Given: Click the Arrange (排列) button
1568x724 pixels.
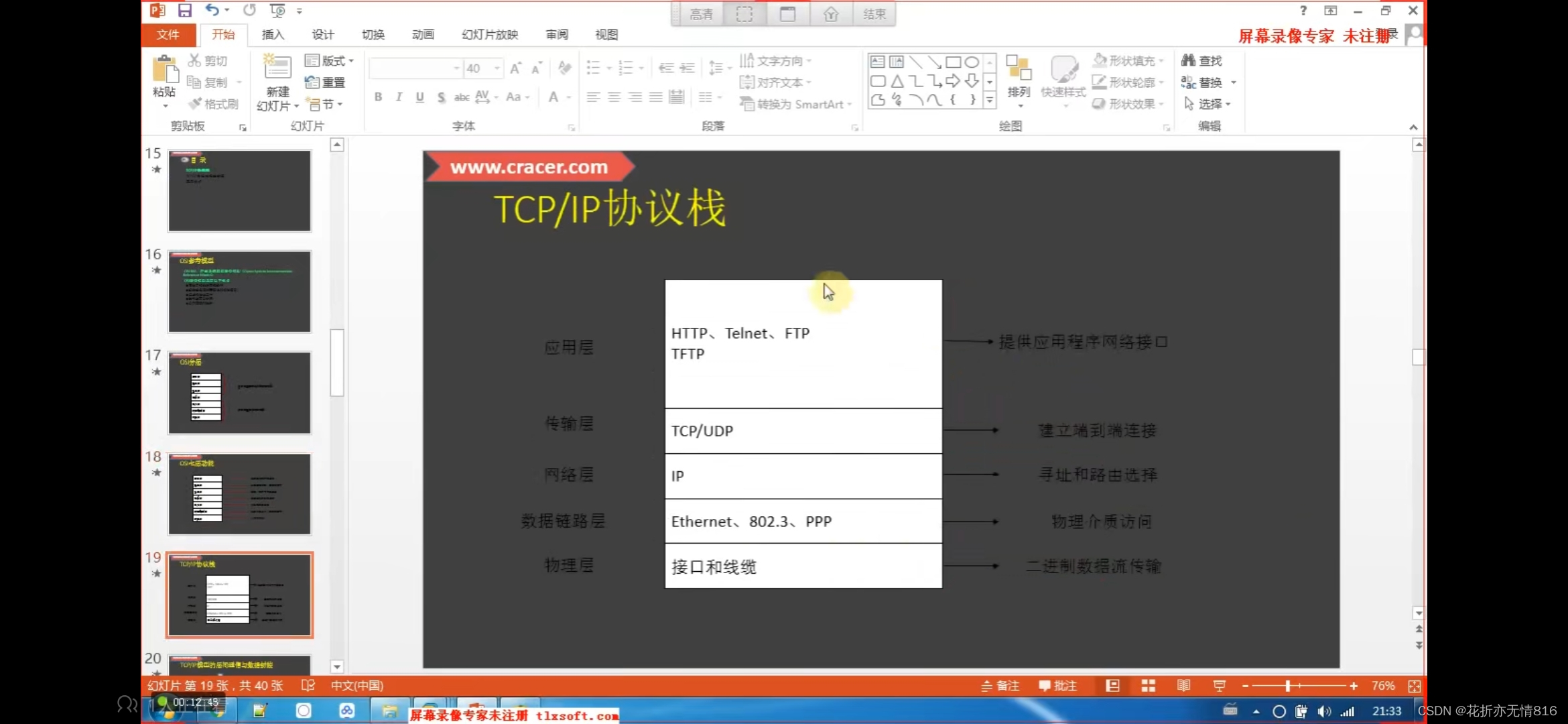Looking at the screenshot, I should (1019, 80).
